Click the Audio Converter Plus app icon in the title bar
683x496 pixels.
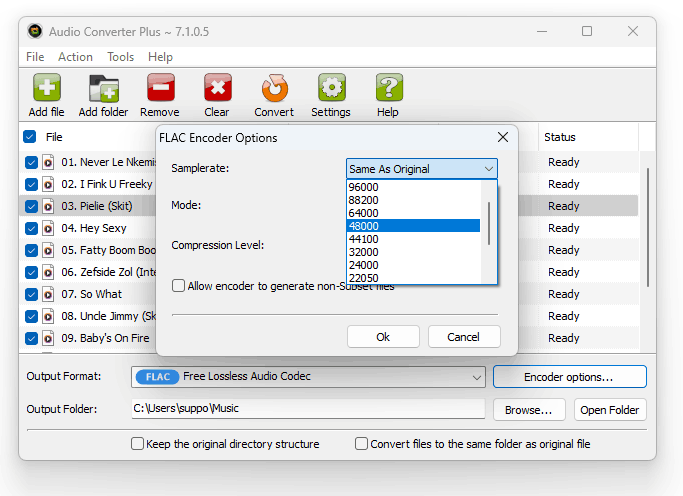pyautogui.click(x=35, y=31)
